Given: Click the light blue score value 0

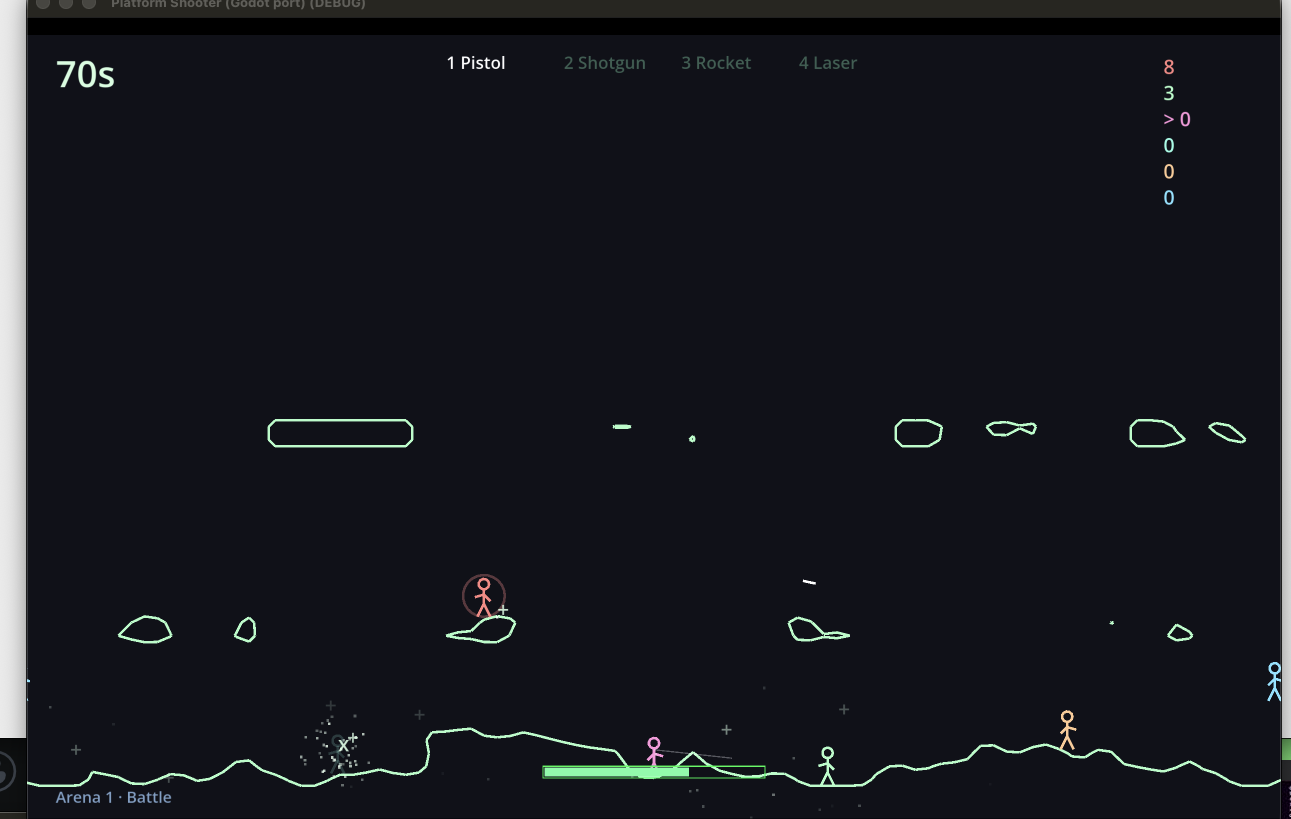Looking at the screenshot, I should click(1168, 197).
